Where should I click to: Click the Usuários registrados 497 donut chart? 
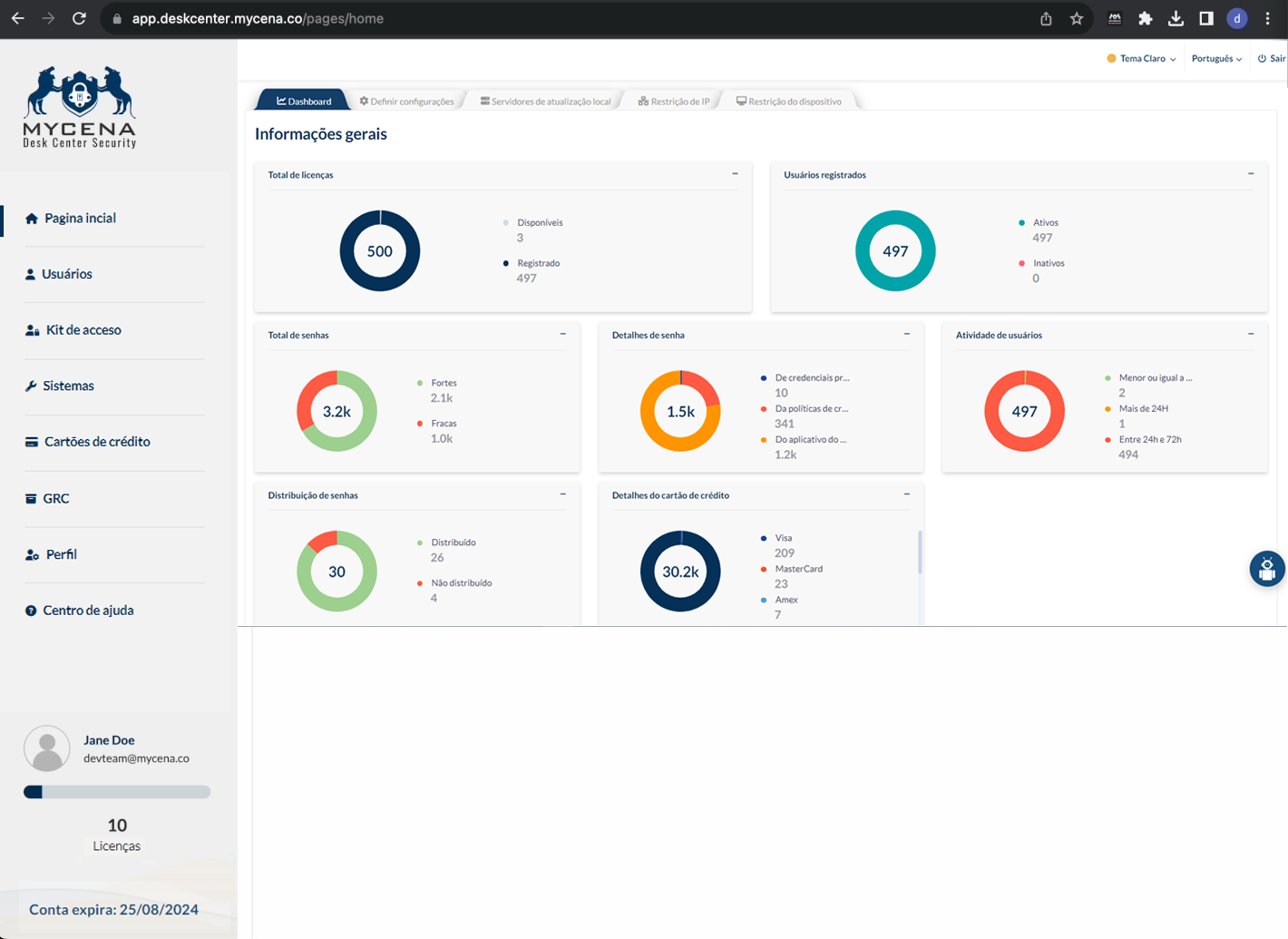(x=895, y=251)
